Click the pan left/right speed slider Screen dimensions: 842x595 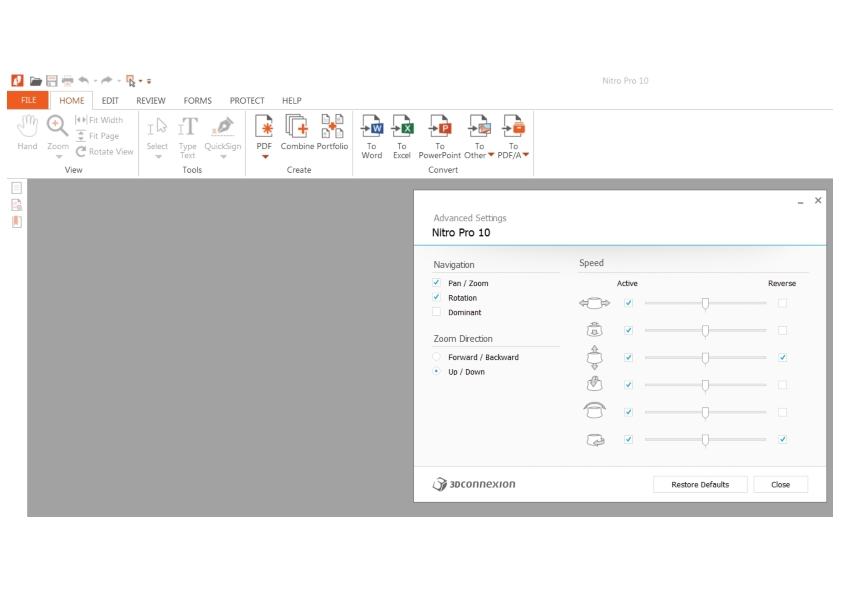click(x=705, y=303)
